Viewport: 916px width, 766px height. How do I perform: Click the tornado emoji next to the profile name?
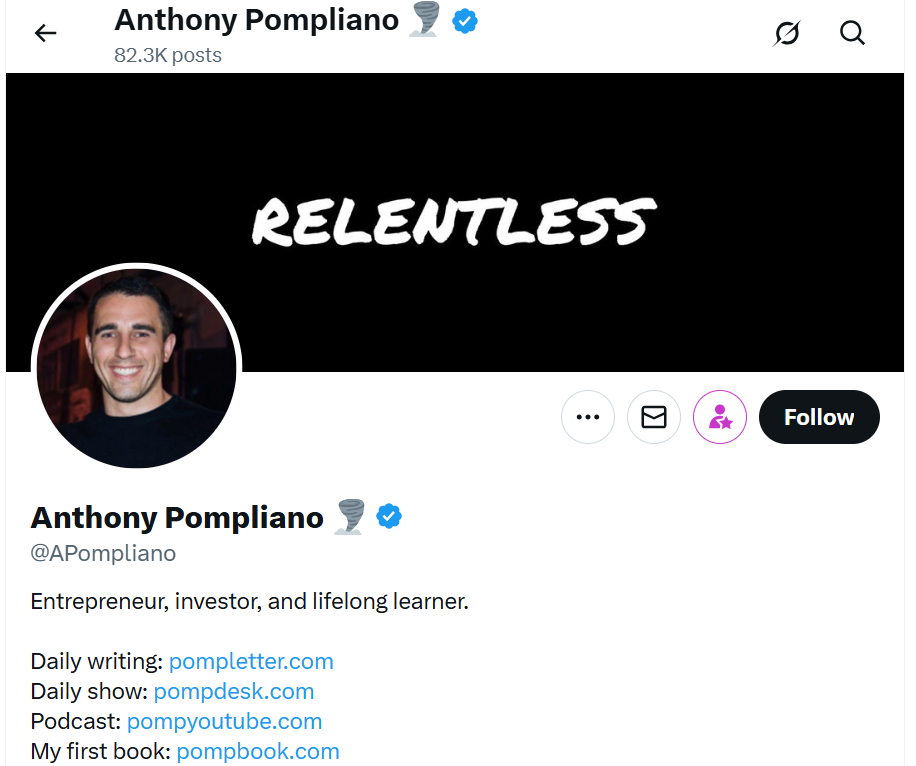click(349, 517)
